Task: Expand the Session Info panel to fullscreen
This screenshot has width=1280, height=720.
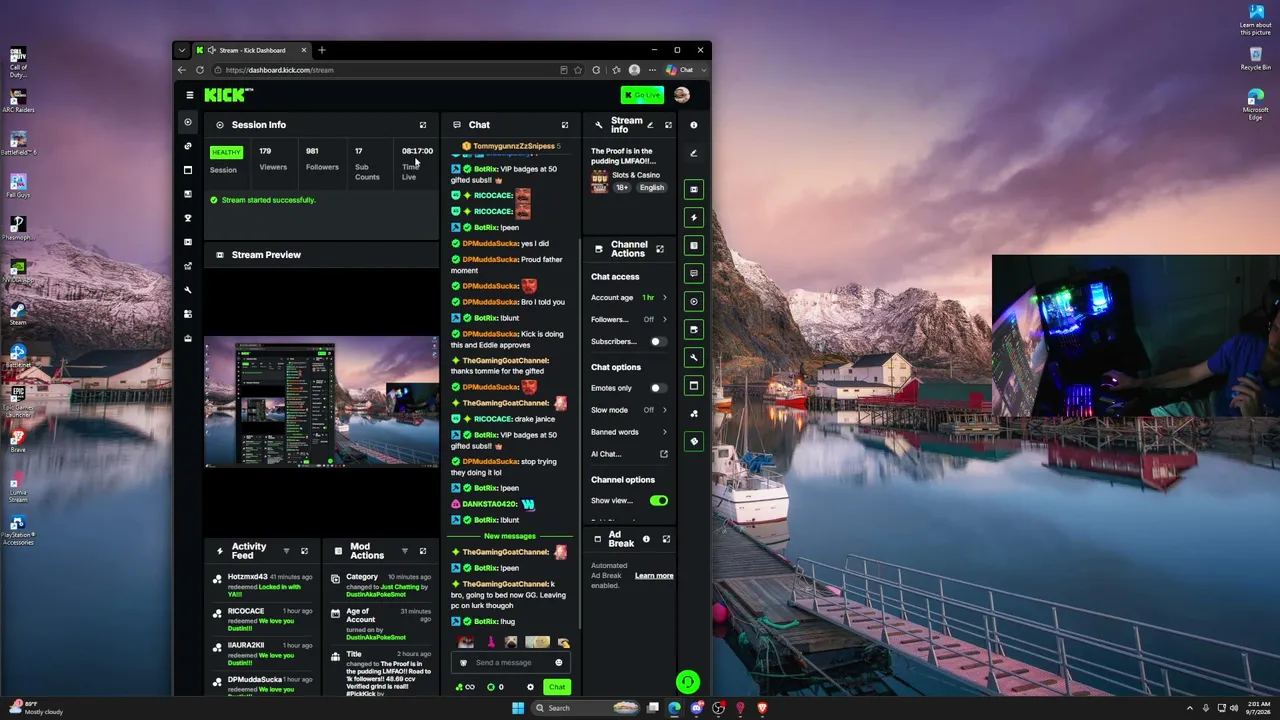Action: [423, 125]
